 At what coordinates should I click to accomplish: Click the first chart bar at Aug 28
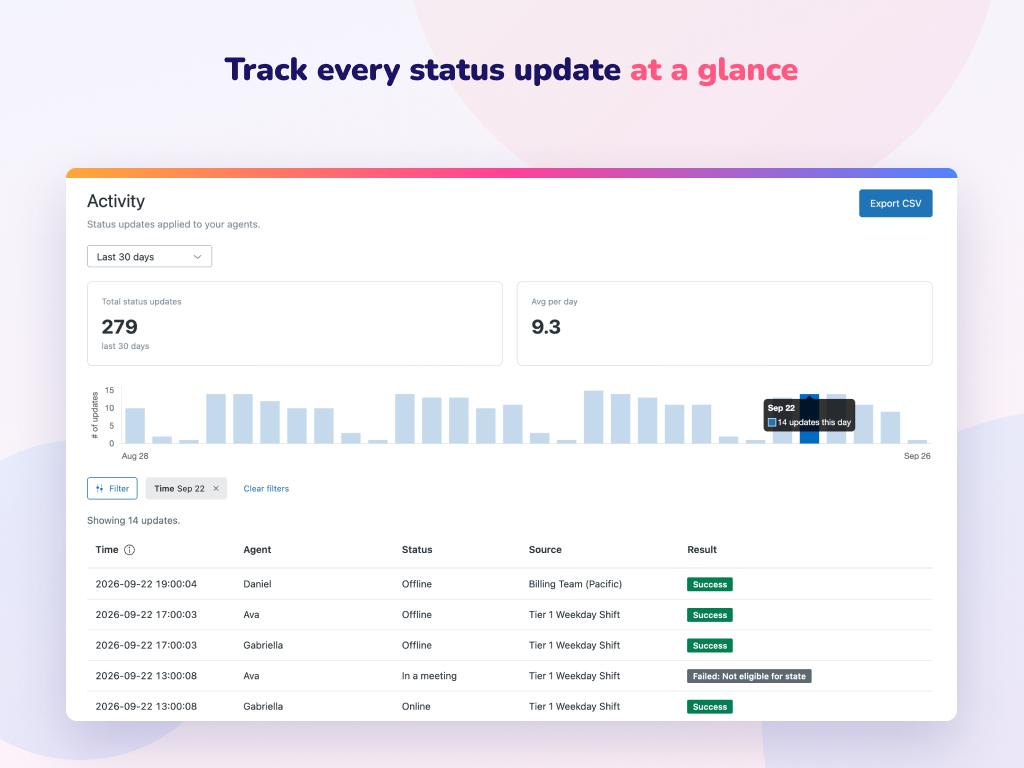pyautogui.click(x=135, y=426)
